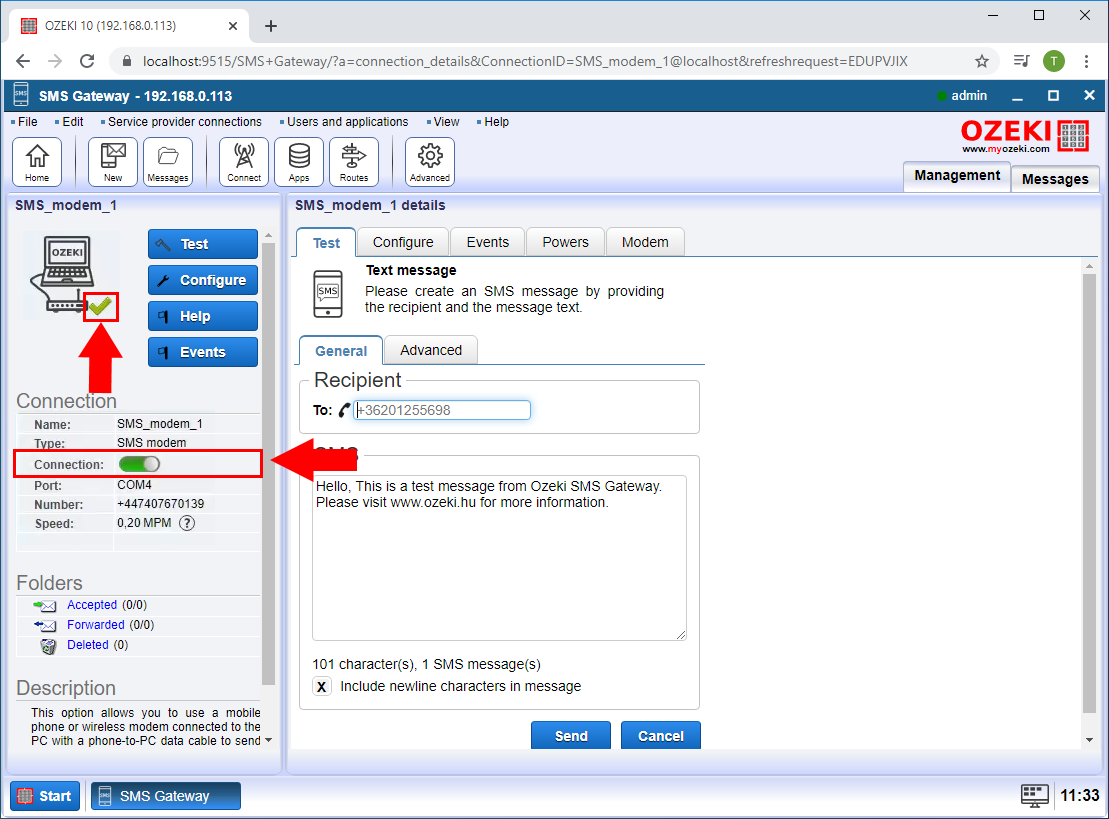Click the SMS Gateway taskbar button
Screen dimensions: 1109x819
click(165, 796)
